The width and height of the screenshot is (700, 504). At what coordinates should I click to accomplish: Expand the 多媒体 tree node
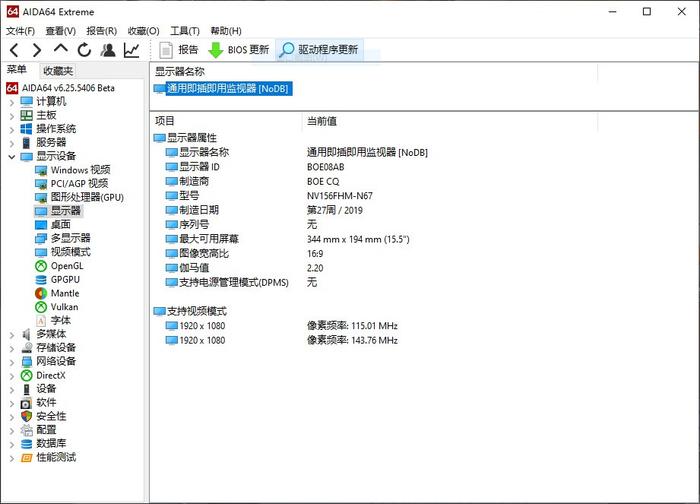point(12,334)
